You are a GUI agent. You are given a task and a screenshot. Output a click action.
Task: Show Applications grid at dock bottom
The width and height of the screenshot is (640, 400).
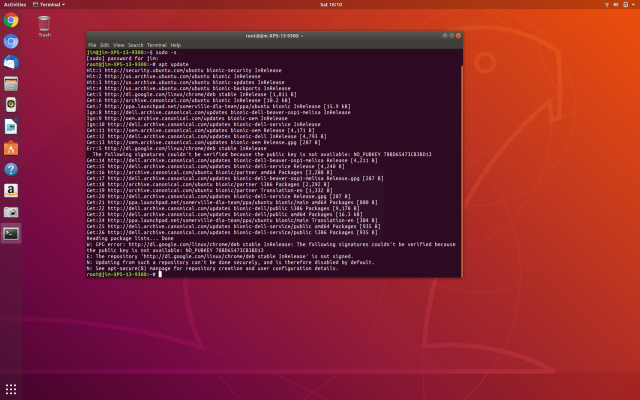pos(11,388)
